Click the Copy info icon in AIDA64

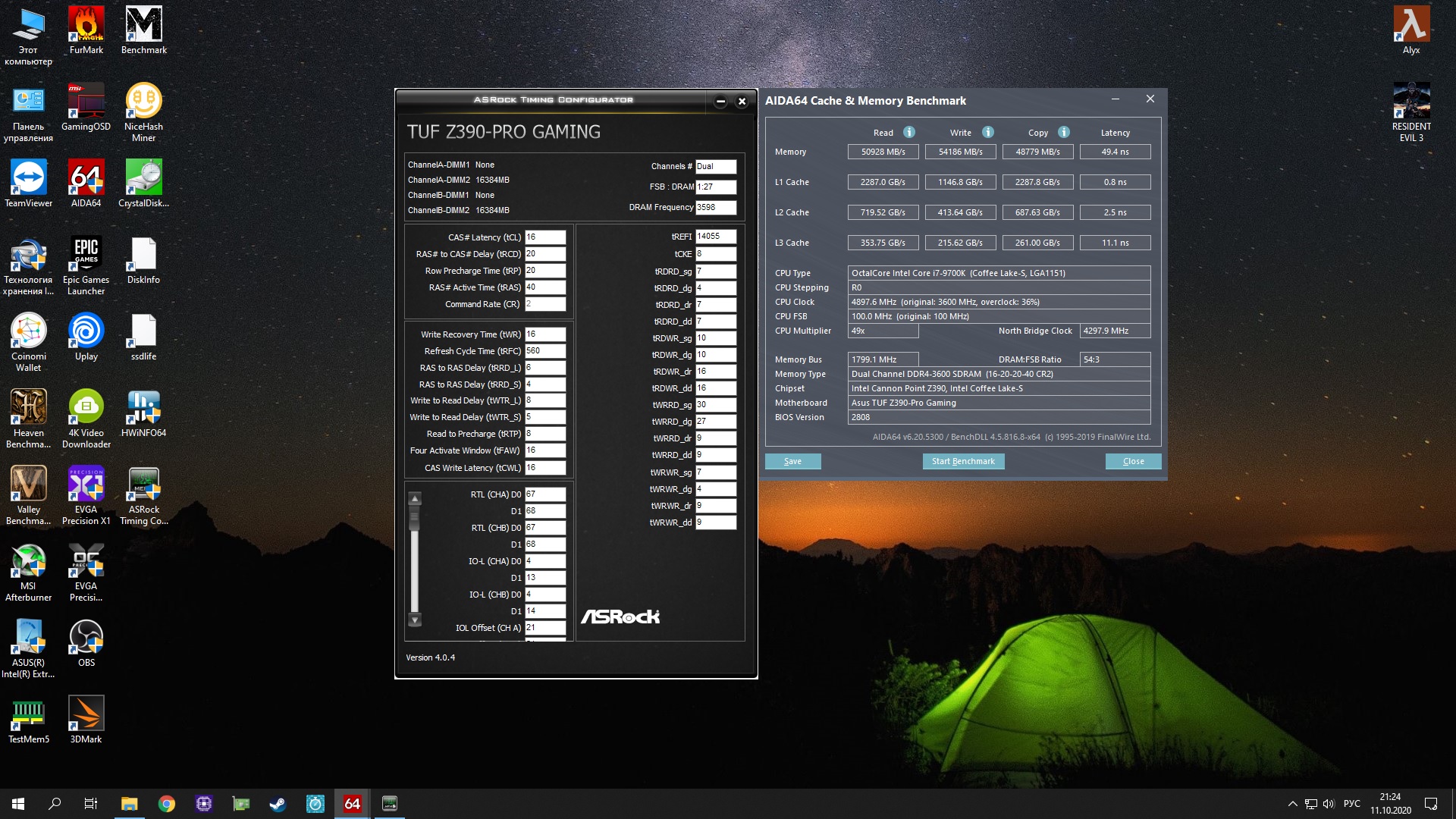(x=1063, y=132)
